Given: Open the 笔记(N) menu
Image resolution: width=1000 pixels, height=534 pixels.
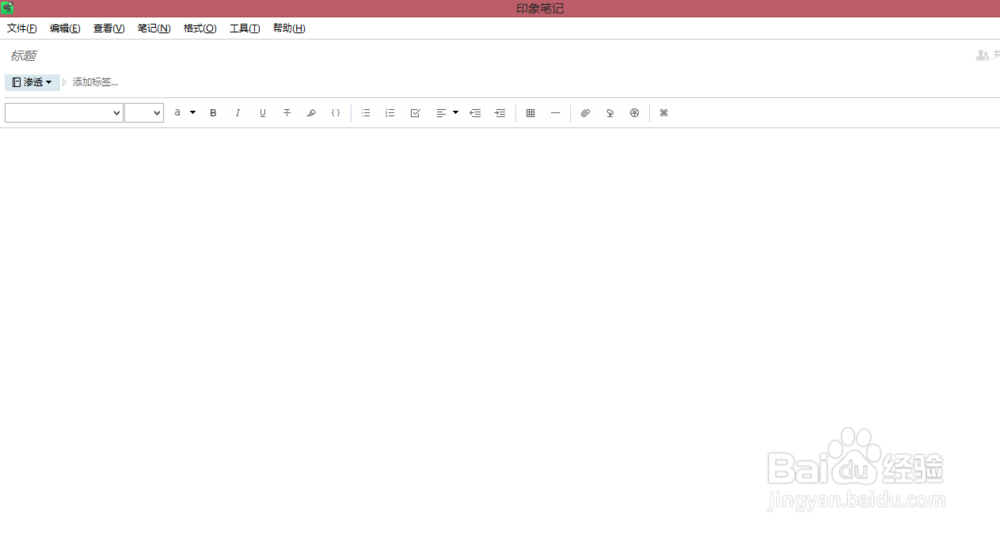Looking at the screenshot, I should coord(154,28).
